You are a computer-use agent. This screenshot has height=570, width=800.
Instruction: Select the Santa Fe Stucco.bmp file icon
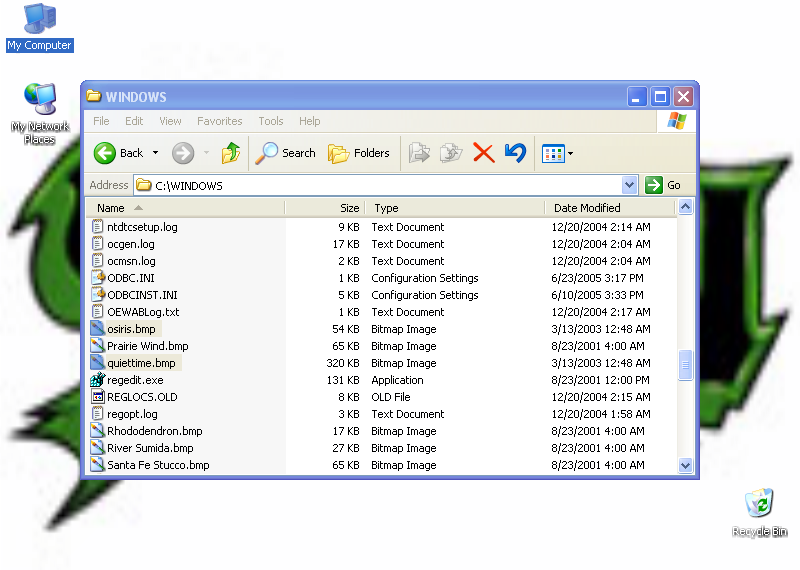(x=97, y=464)
